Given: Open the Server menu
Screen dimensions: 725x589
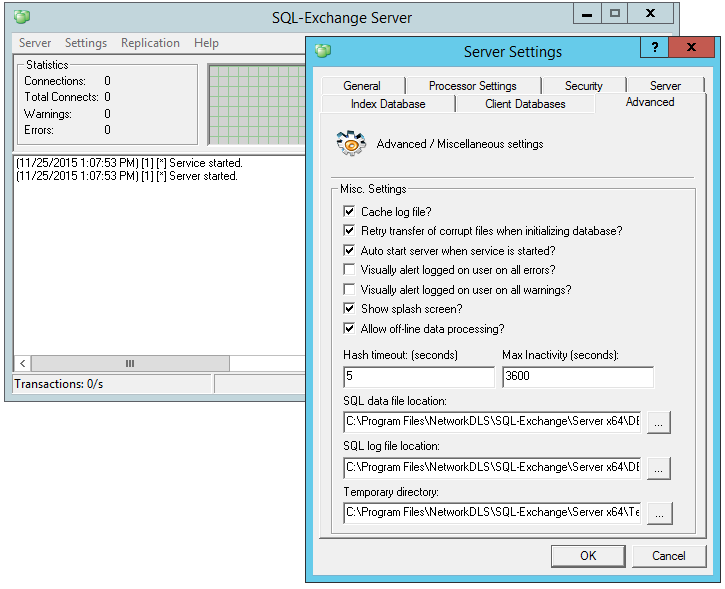Looking at the screenshot, I should pyautogui.click(x=35, y=43).
